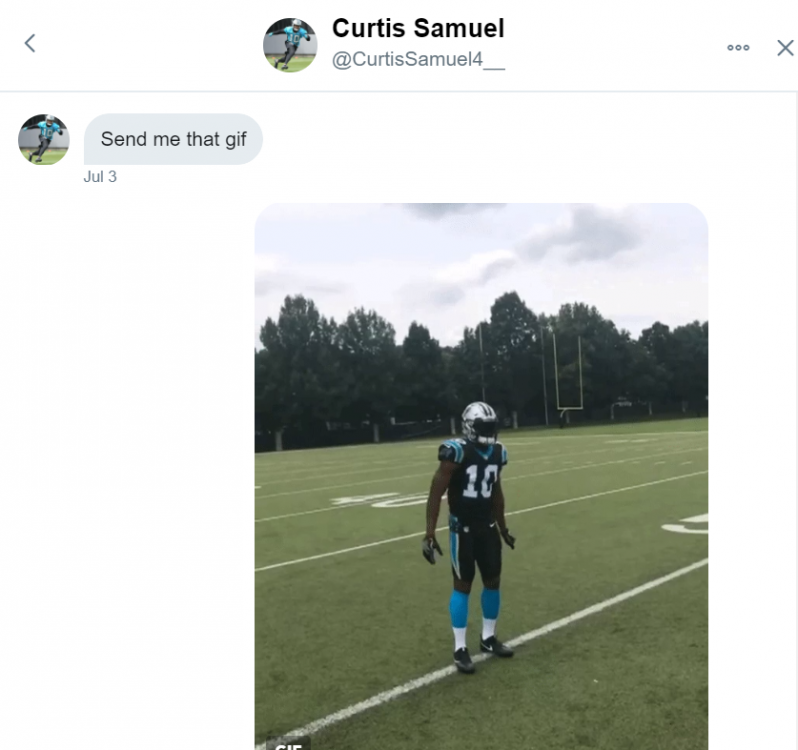The width and height of the screenshot is (798, 750).
Task: Click the player's gloved hand in the GIF
Action: pos(432,550)
